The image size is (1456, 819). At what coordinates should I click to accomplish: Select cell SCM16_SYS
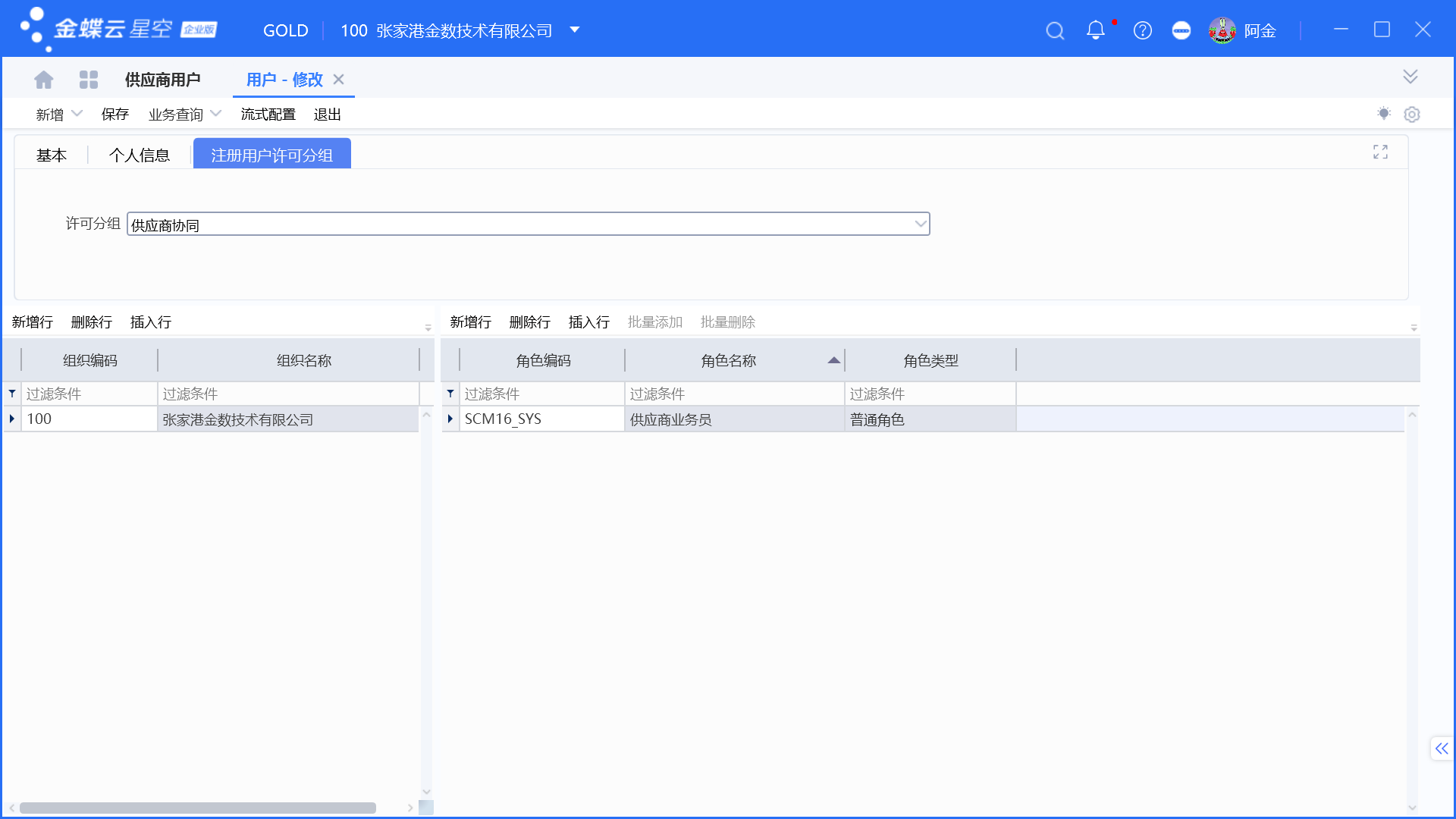(542, 419)
